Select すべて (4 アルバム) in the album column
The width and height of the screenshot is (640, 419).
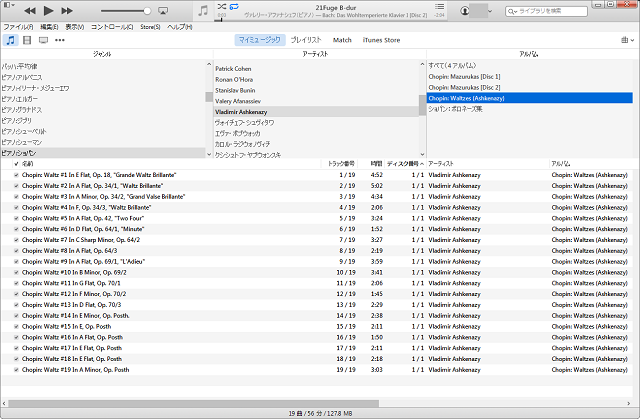(452, 66)
